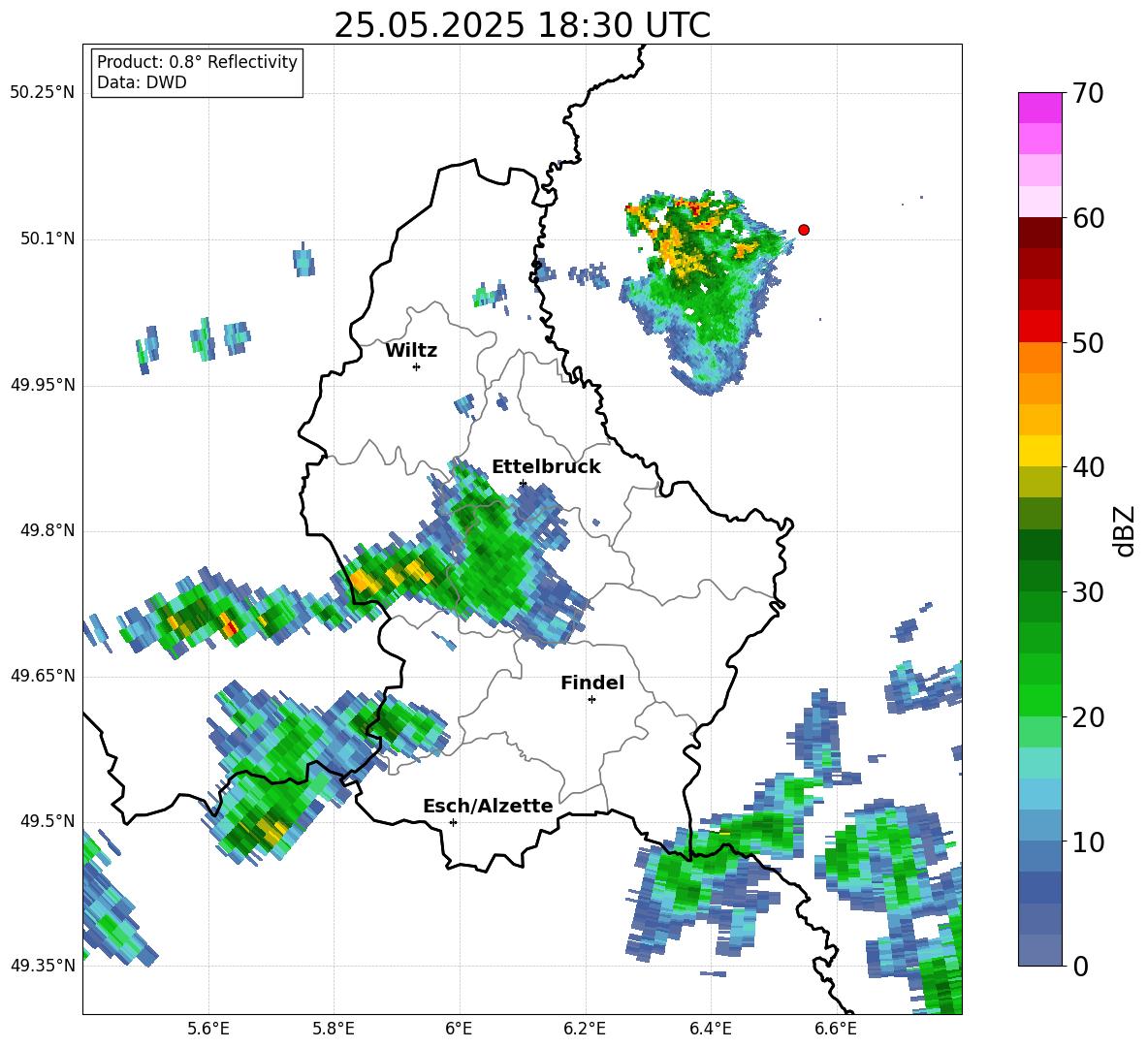The height and width of the screenshot is (1048, 1148).
Task: Click the Wiltz location cross marker
Action: coord(416,366)
